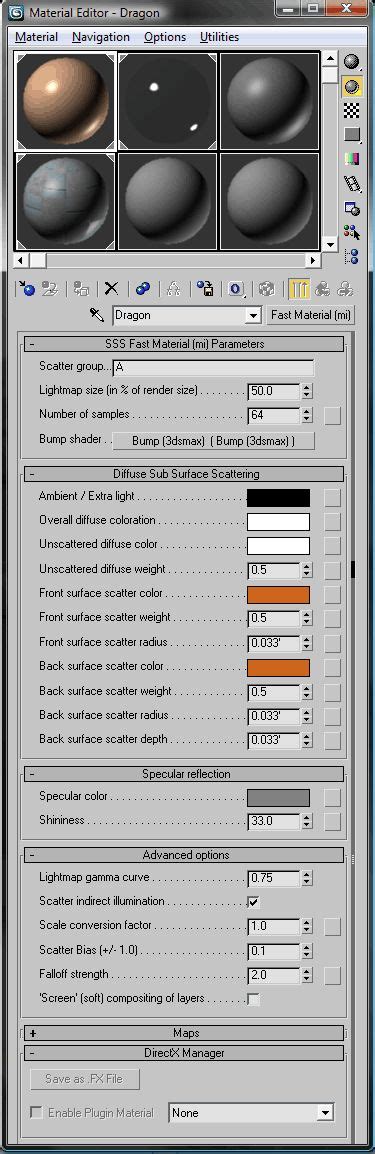
Task: Open Front surface scatter color swatch
Action: tap(279, 595)
